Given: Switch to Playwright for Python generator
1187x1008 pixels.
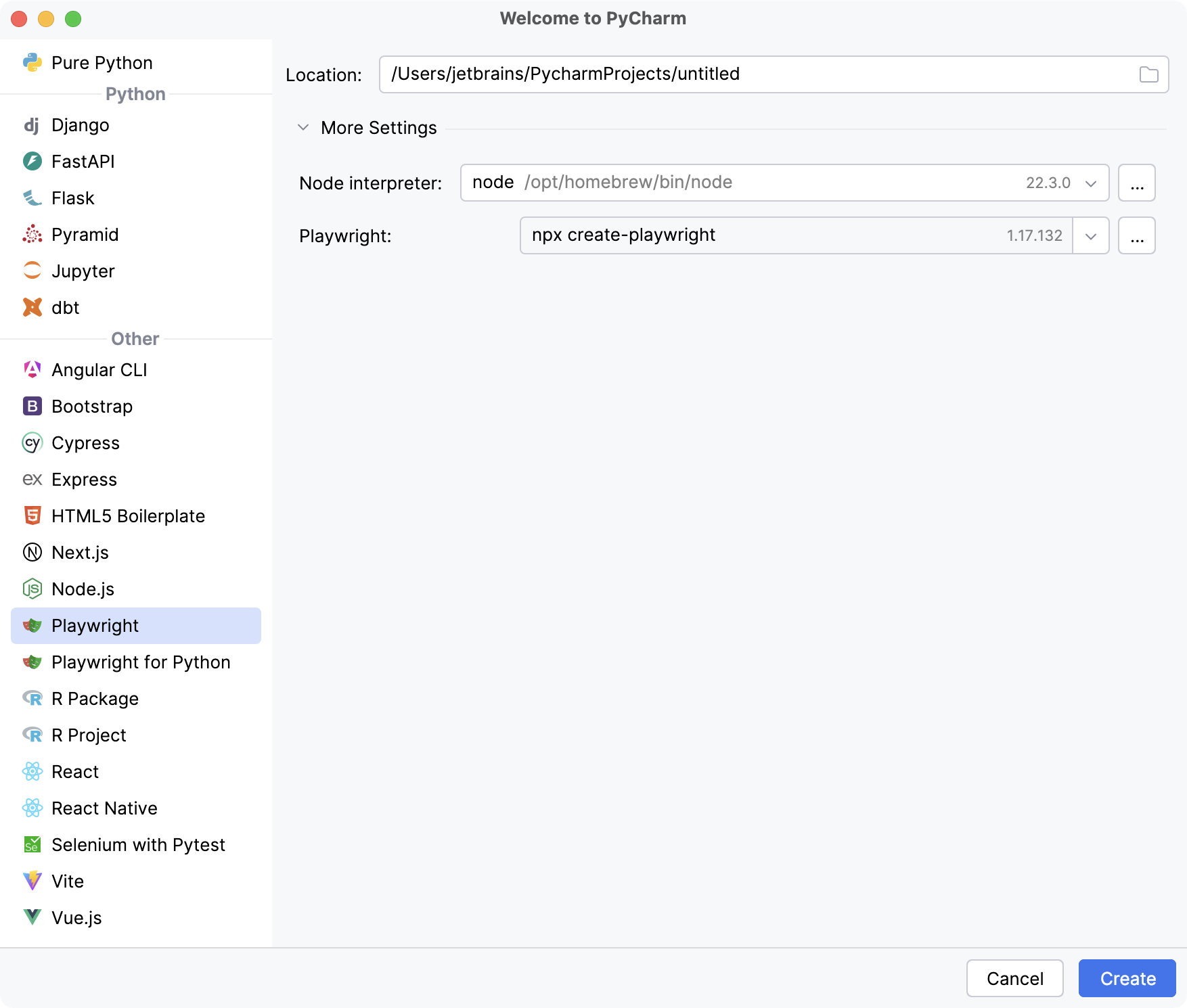Looking at the screenshot, I should tap(141, 662).
